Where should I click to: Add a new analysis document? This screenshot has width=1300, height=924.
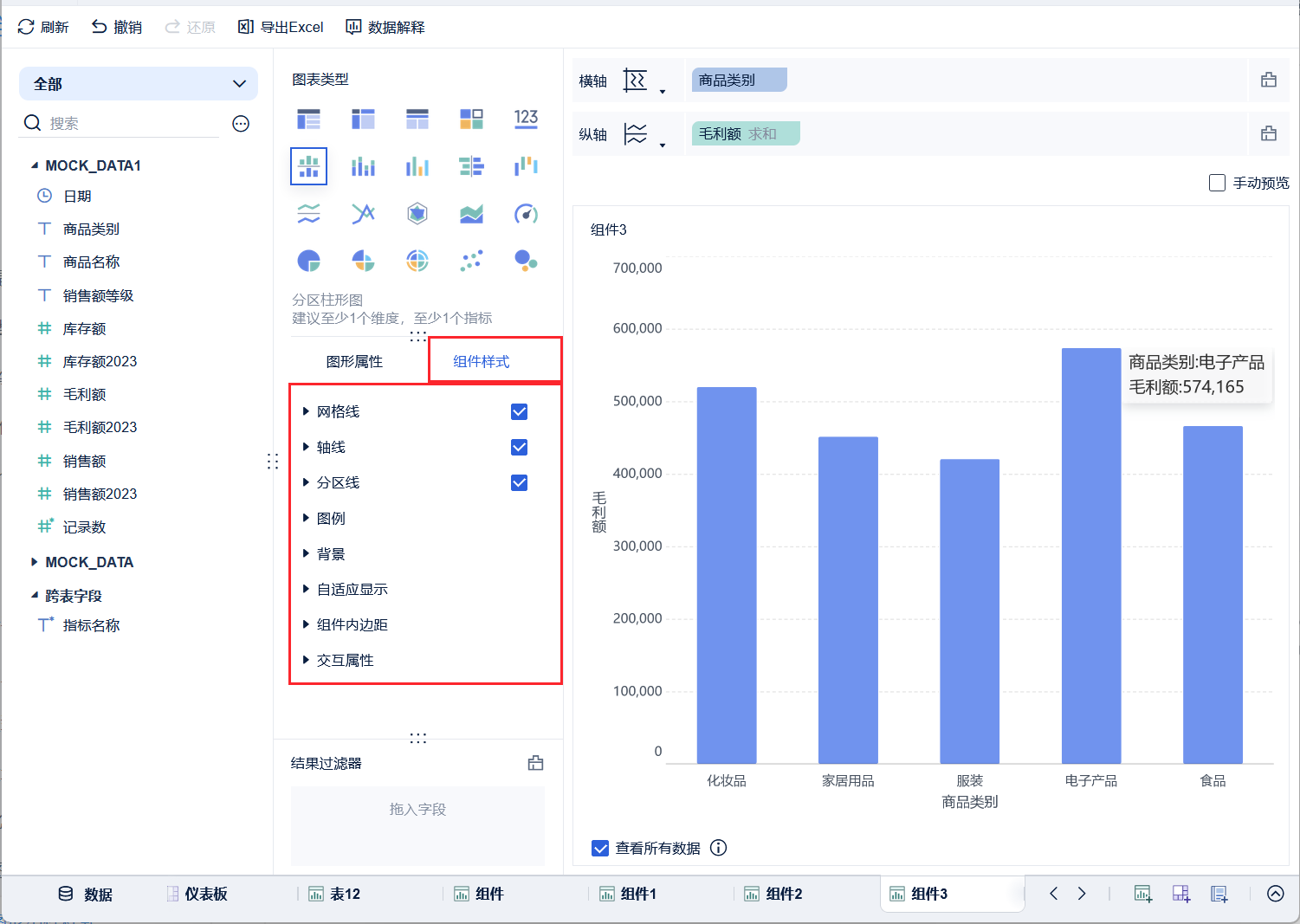1219,894
